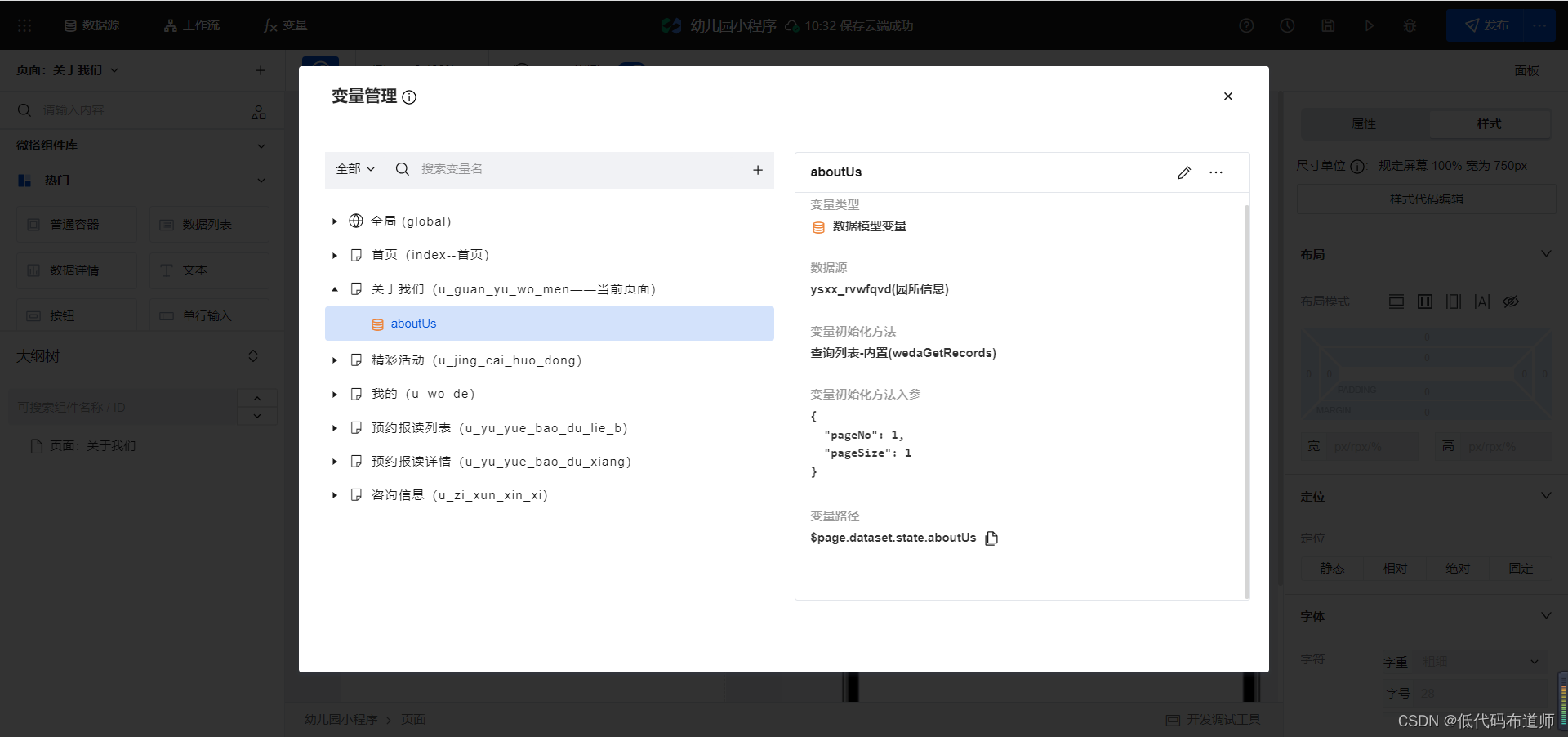Open the 开发调试工具 panel
1568x737 pixels.
1214,720
